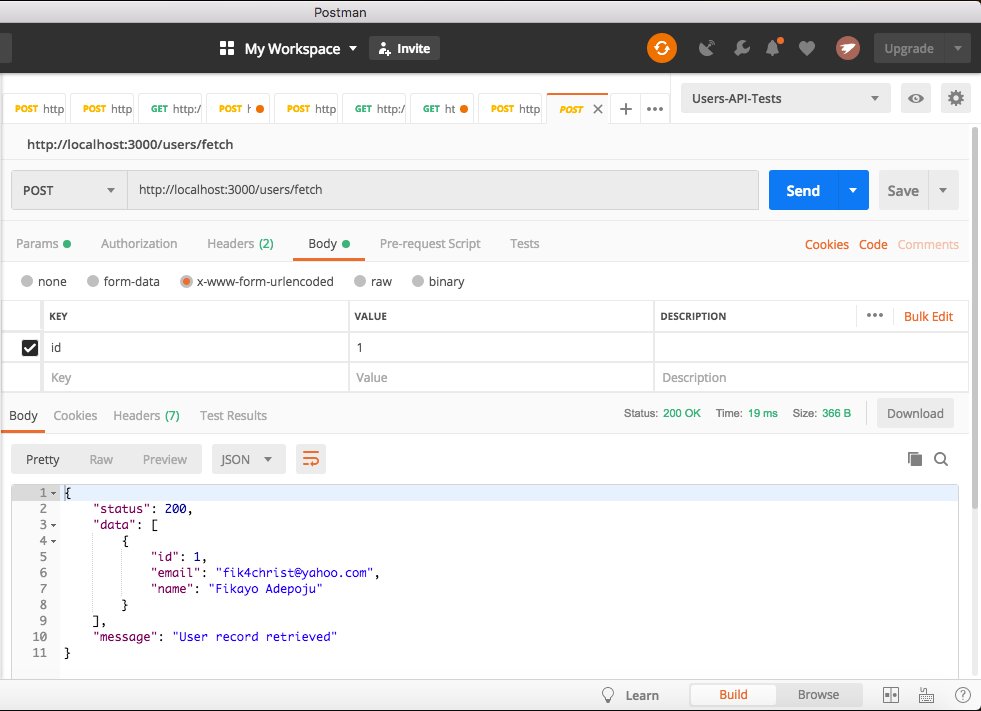Copy response body to clipboard icon
981x711 pixels.
[x=914, y=459]
